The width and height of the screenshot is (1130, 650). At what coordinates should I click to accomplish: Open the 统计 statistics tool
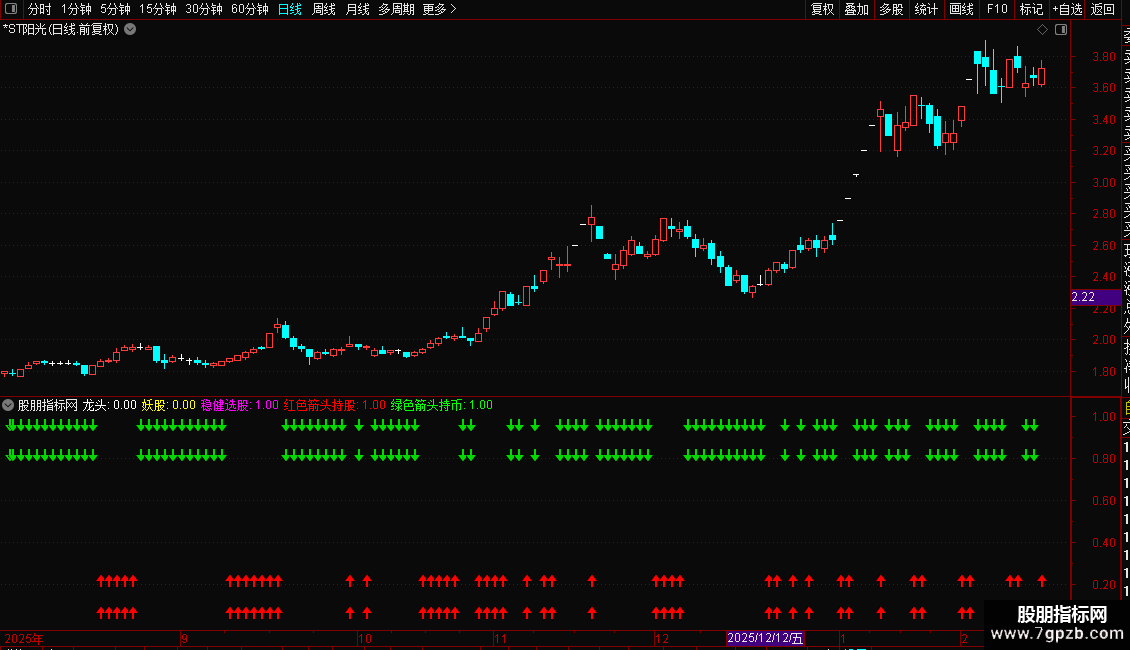(926, 9)
